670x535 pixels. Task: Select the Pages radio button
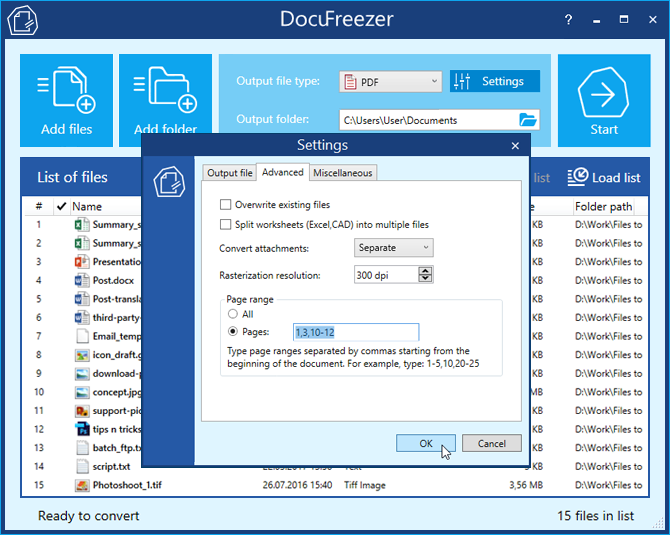(233, 331)
